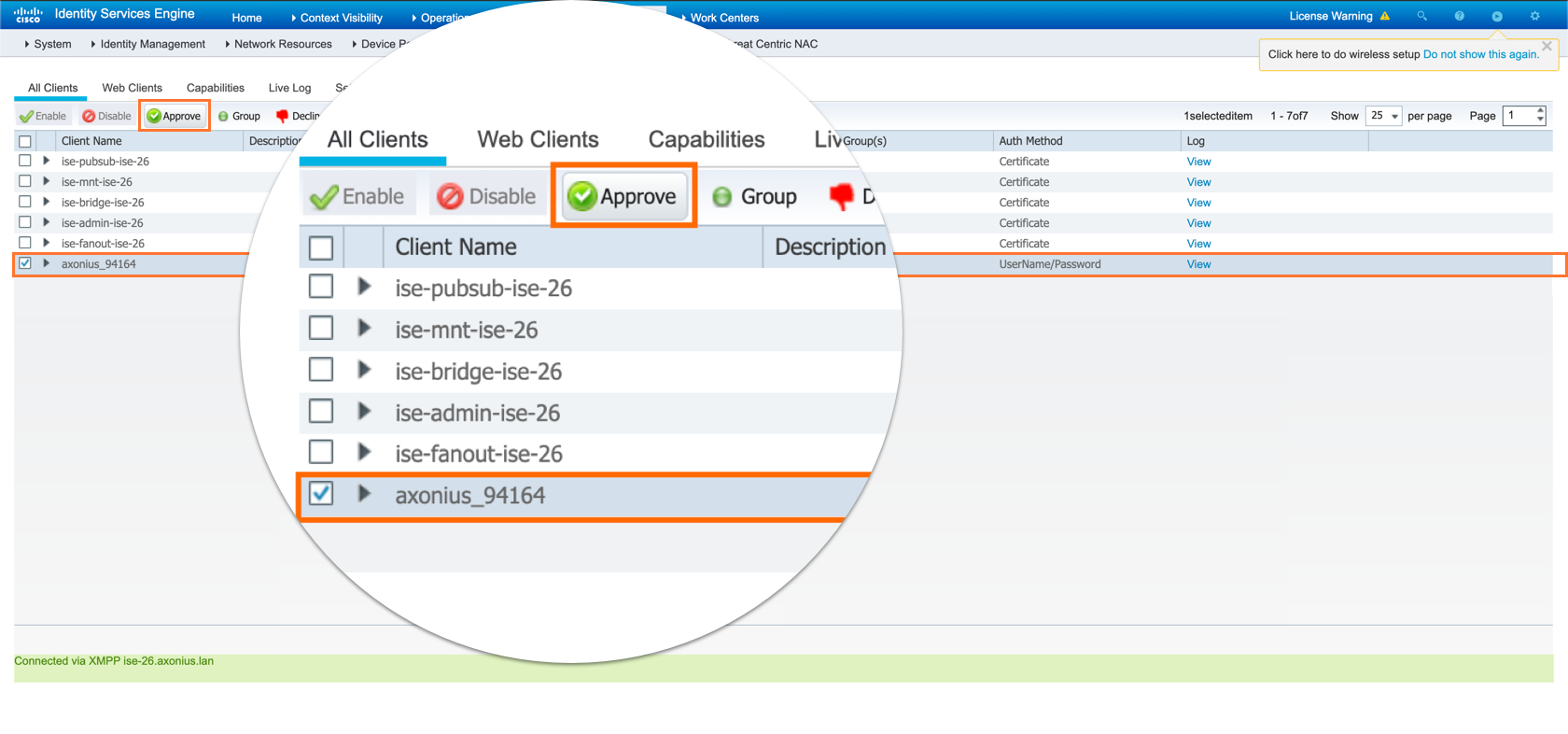The height and width of the screenshot is (734, 1568).
Task: Click the red thumbs-down Decline icon in unmagnified toolbar
Action: pyautogui.click(x=282, y=117)
